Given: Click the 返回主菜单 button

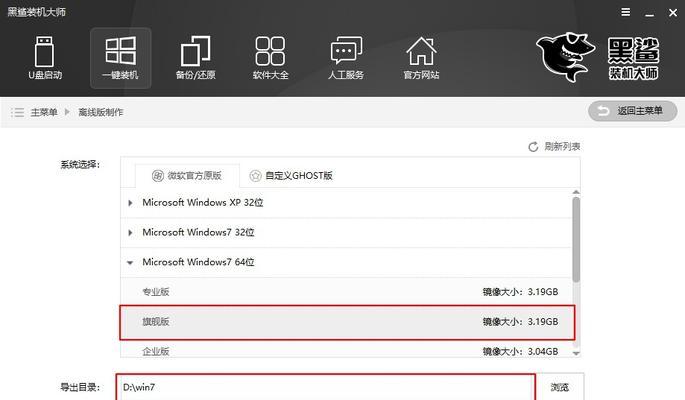Looking at the screenshot, I should click(633, 111).
